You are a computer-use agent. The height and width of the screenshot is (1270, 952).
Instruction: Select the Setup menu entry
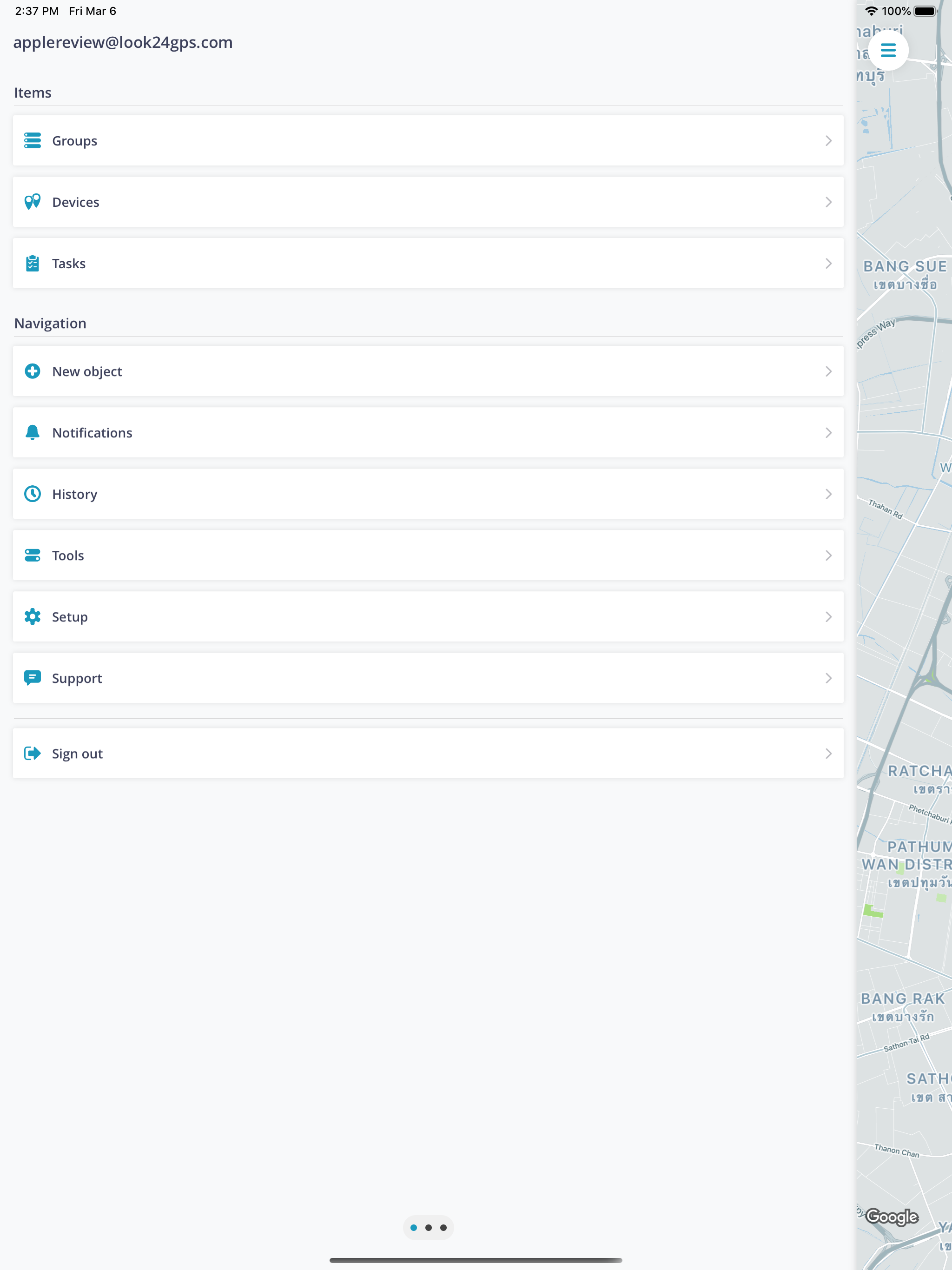[428, 617]
